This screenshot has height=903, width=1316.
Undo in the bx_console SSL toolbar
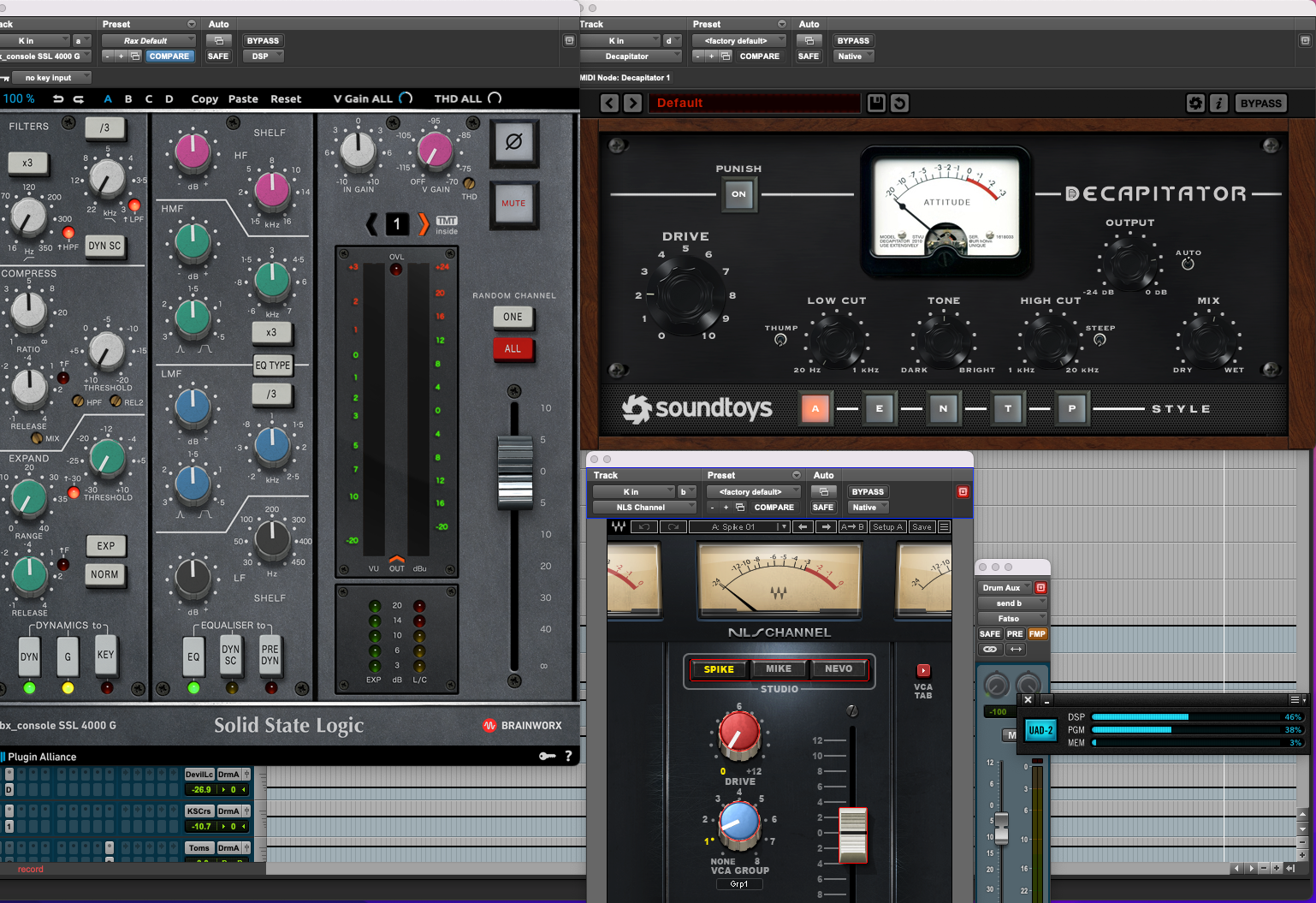[58, 99]
